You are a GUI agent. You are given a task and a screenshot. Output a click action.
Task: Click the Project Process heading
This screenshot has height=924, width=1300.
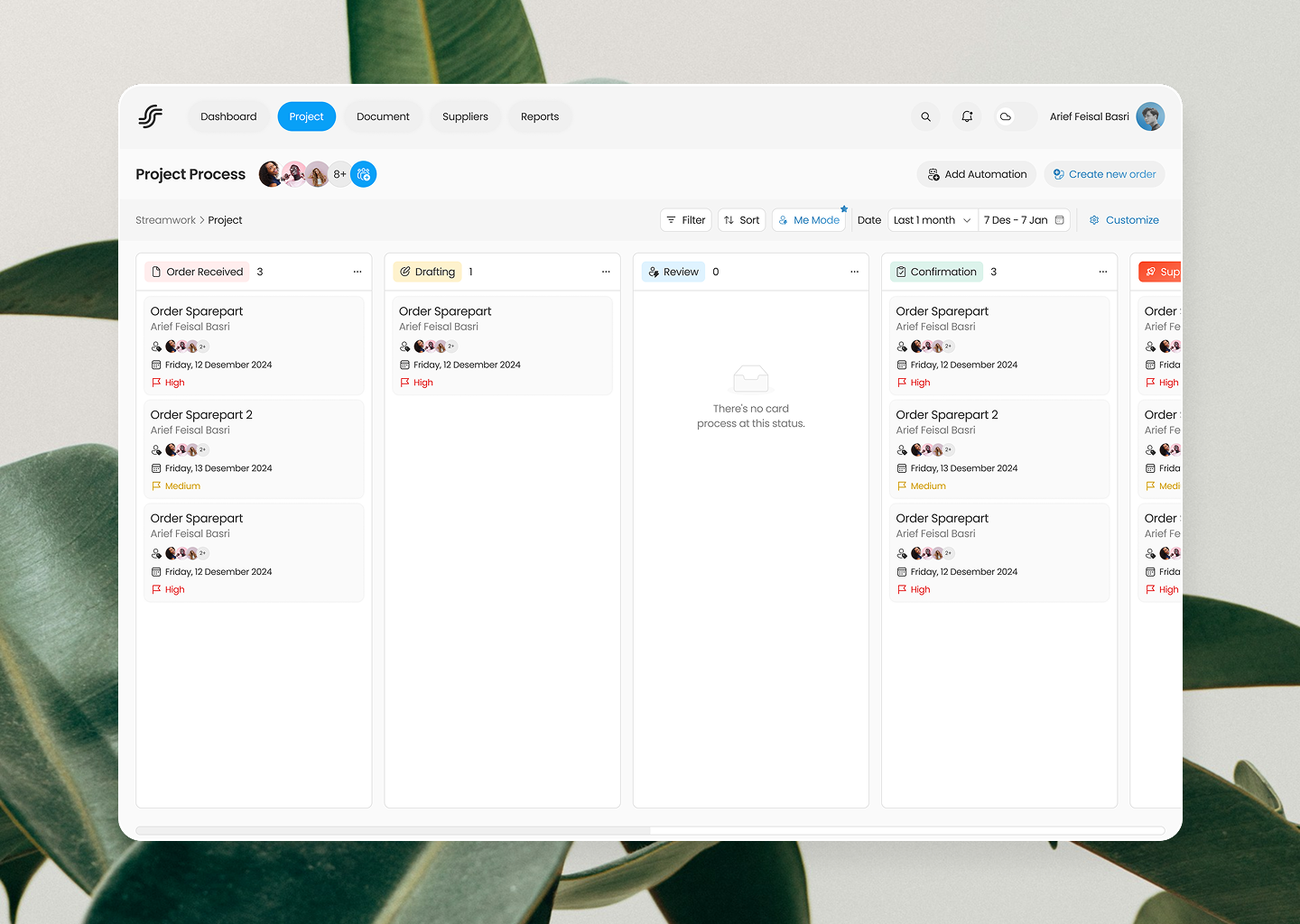pos(190,174)
